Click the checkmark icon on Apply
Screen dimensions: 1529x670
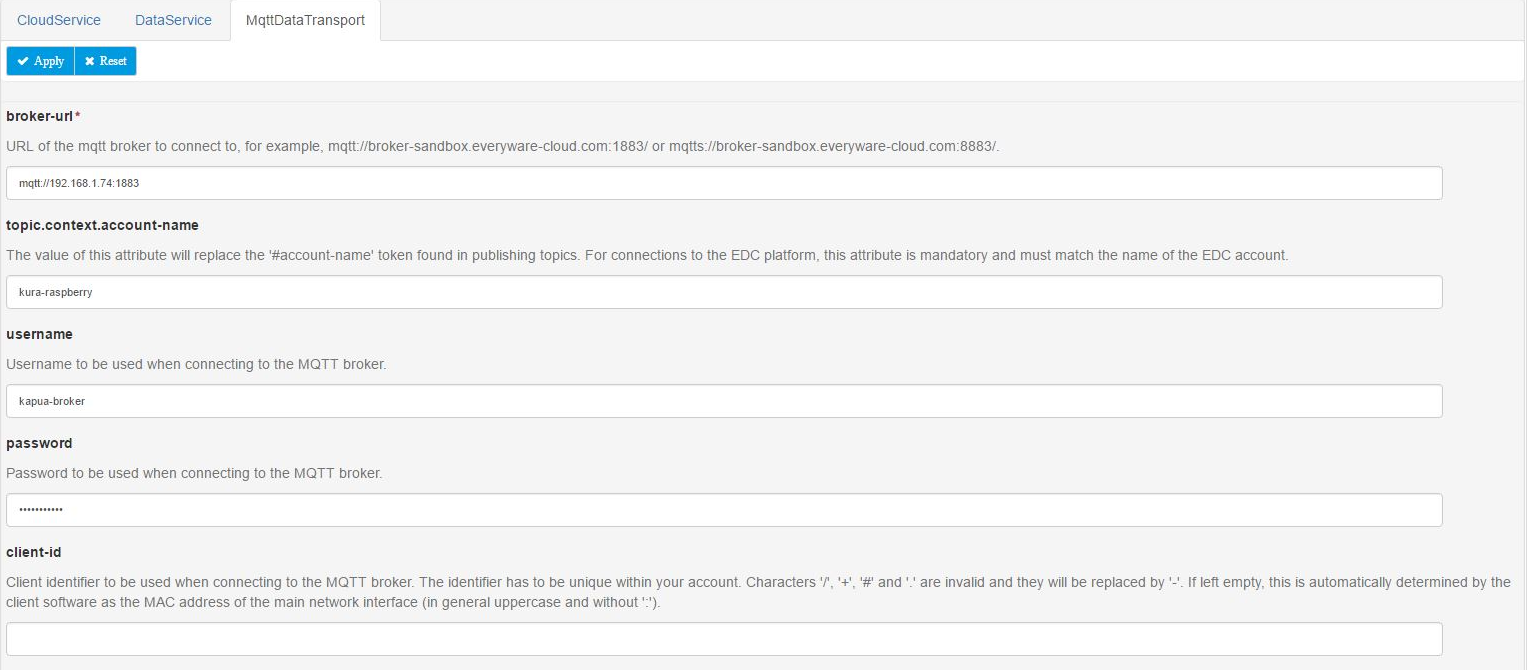[23, 61]
